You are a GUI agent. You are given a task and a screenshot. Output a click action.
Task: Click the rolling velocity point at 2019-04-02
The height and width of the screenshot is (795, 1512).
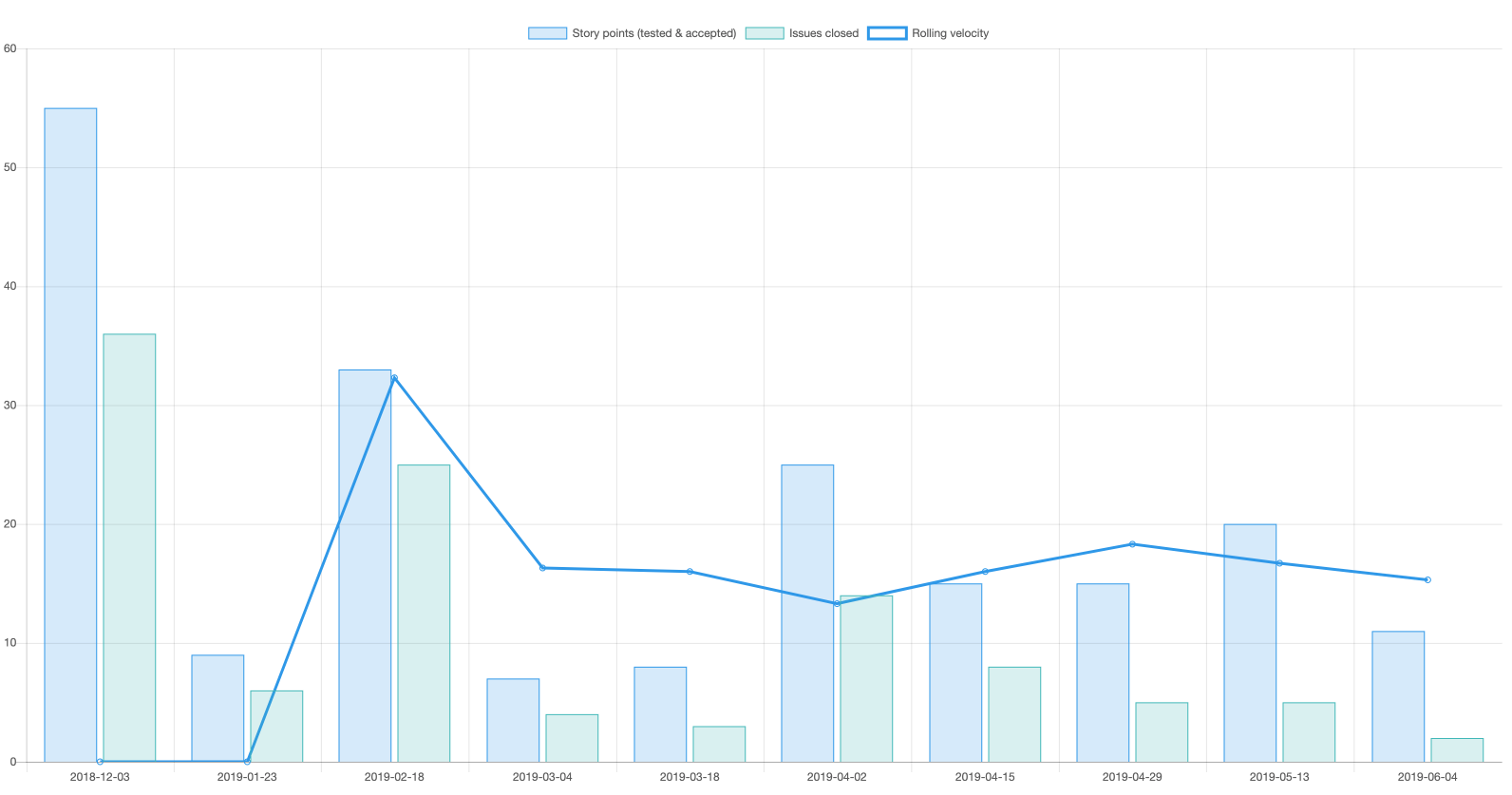(x=837, y=604)
